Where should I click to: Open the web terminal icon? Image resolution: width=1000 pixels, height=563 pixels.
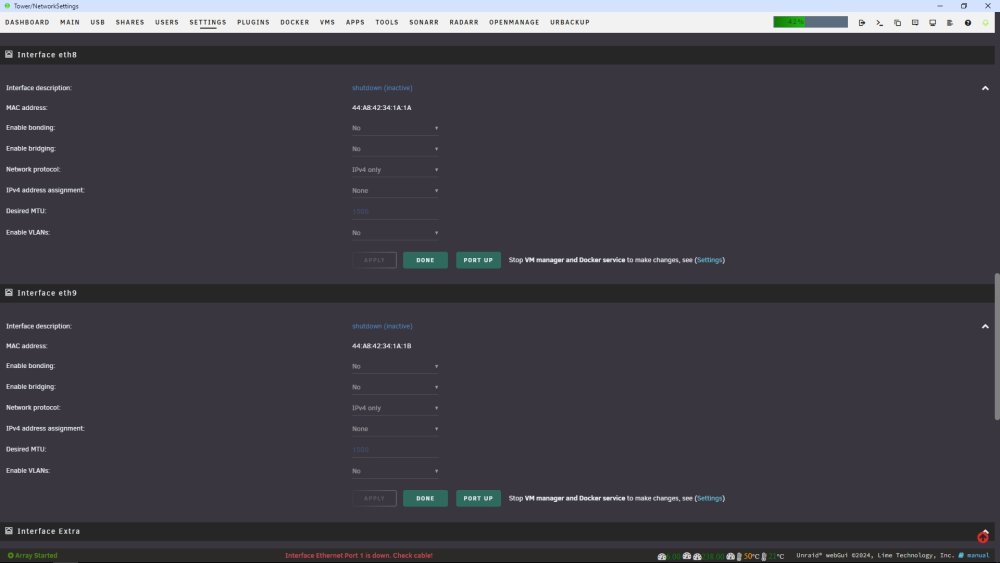[x=879, y=22]
